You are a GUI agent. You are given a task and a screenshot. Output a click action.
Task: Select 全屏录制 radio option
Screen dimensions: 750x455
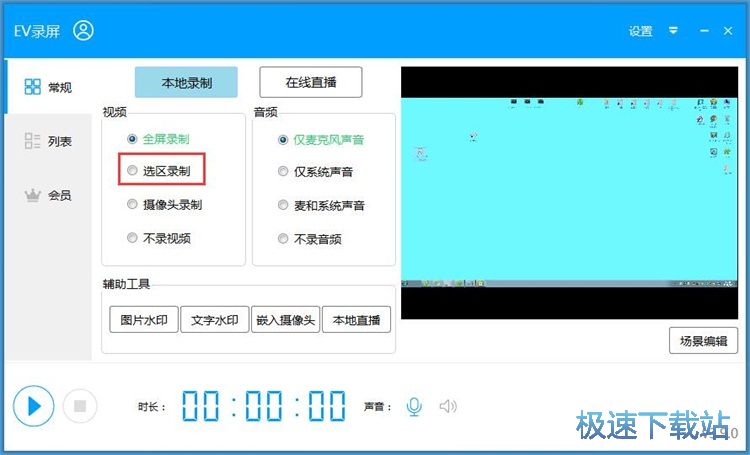coord(158,139)
